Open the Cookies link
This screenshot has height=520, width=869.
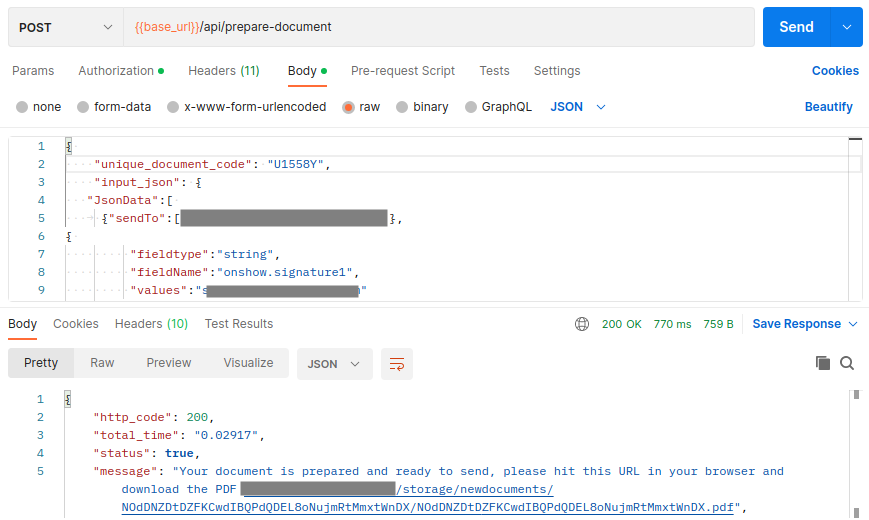pyautogui.click(x=835, y=71)
